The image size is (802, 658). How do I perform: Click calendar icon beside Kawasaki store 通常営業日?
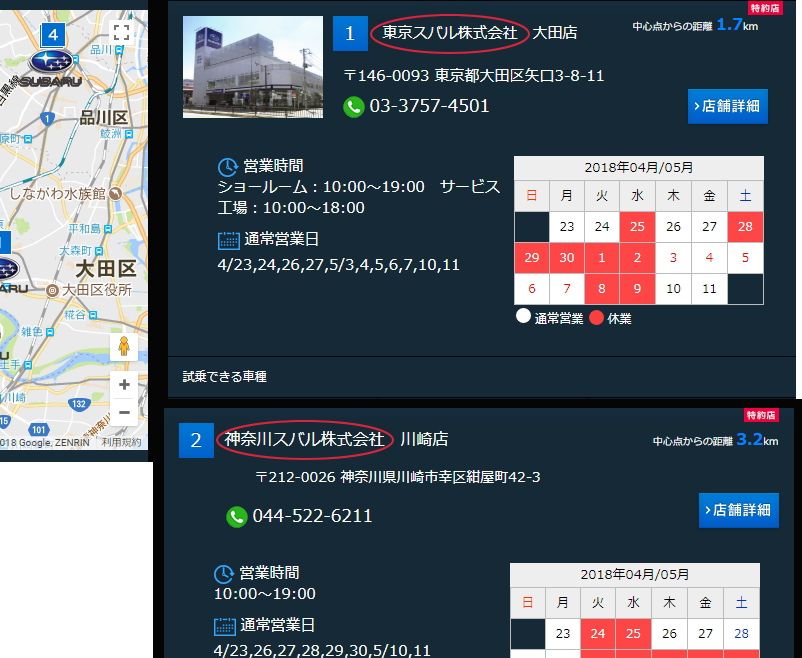[x=225, y=626]
